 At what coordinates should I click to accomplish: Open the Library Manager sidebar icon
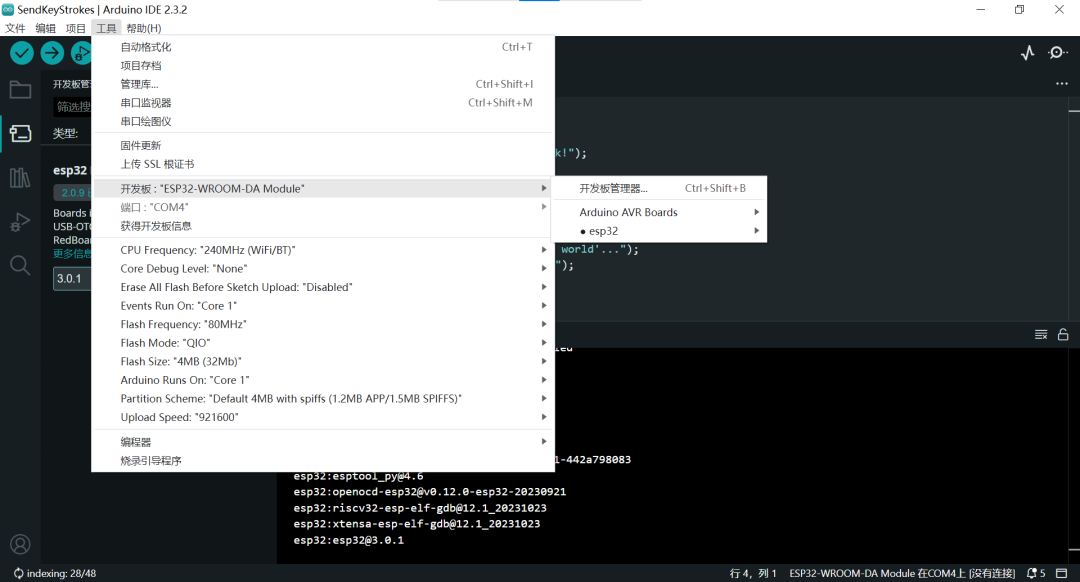tap(20, 177)
